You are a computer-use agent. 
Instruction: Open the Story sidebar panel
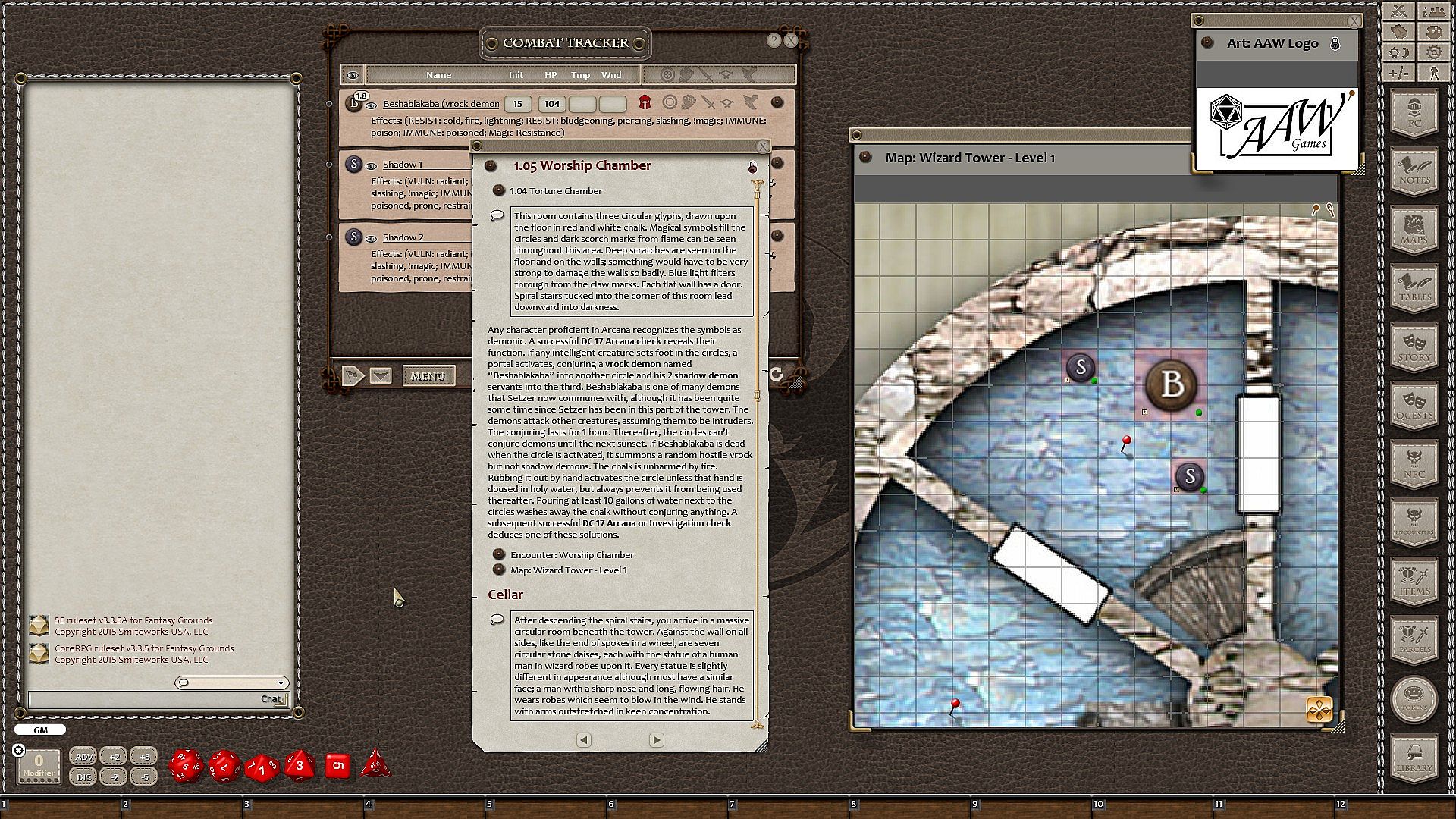1414,347
